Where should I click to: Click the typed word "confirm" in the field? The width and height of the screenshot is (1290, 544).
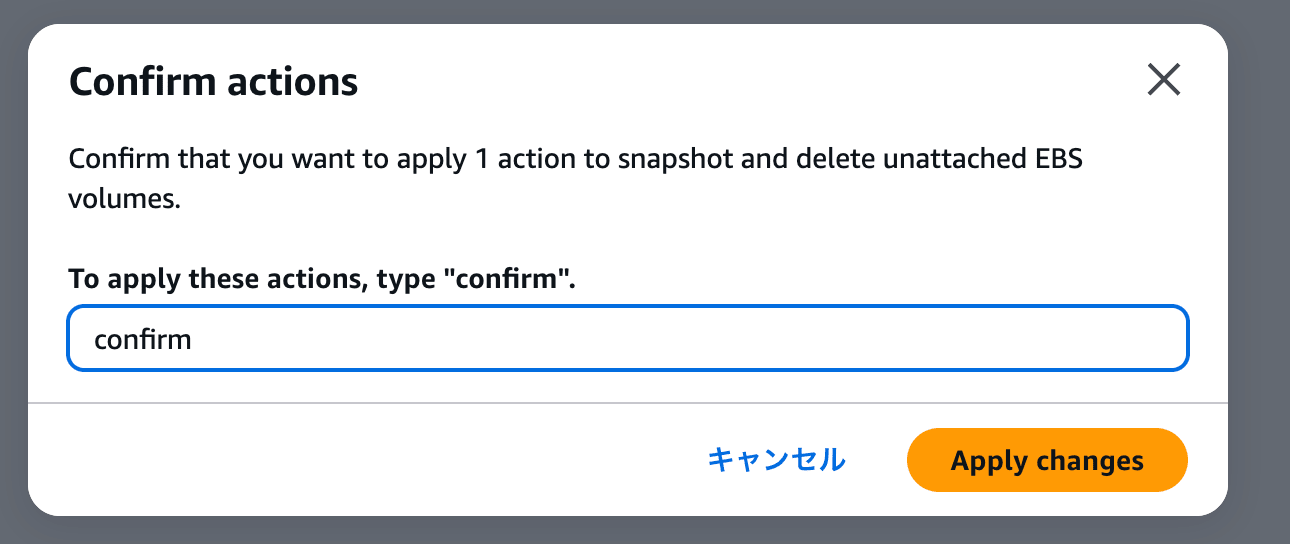(142, 339)
